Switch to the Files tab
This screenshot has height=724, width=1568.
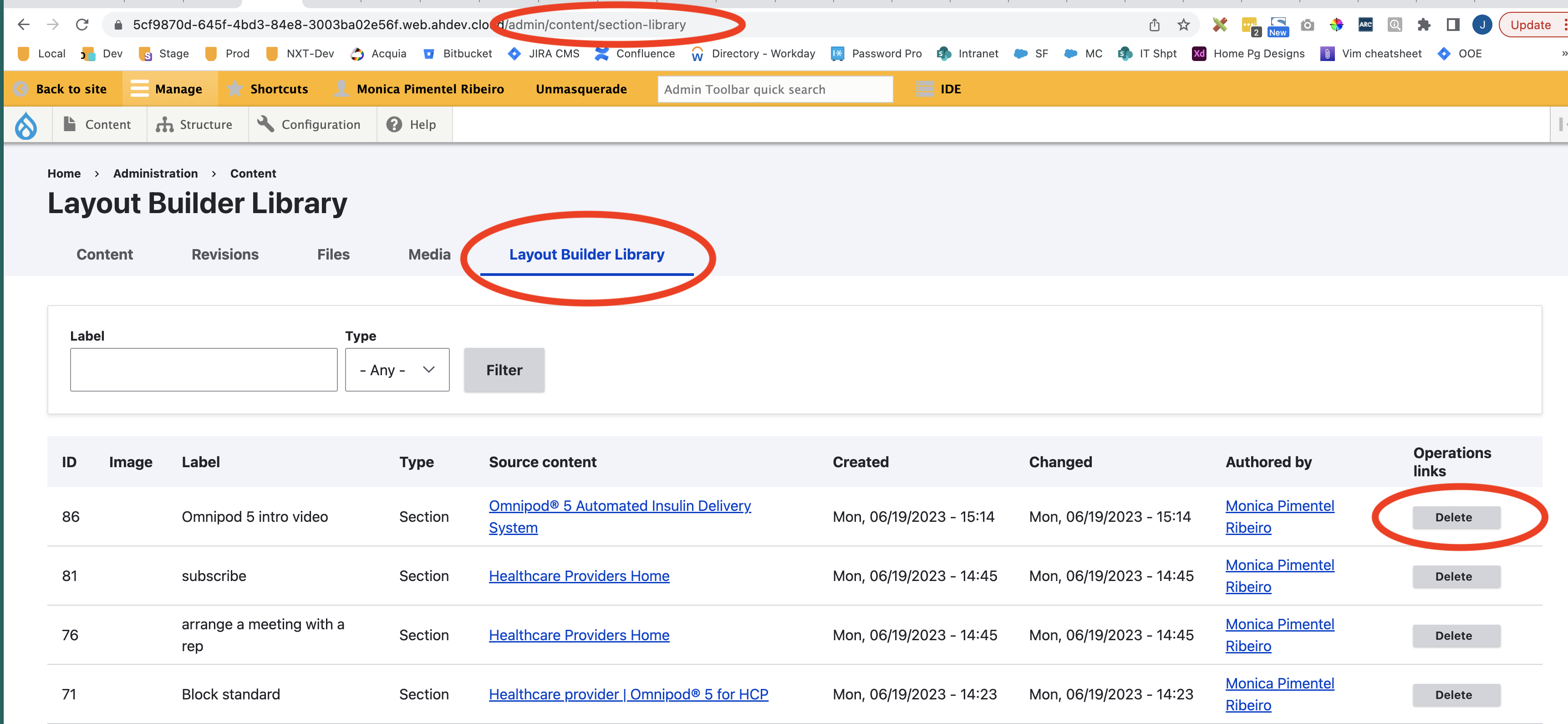[333, 255]
